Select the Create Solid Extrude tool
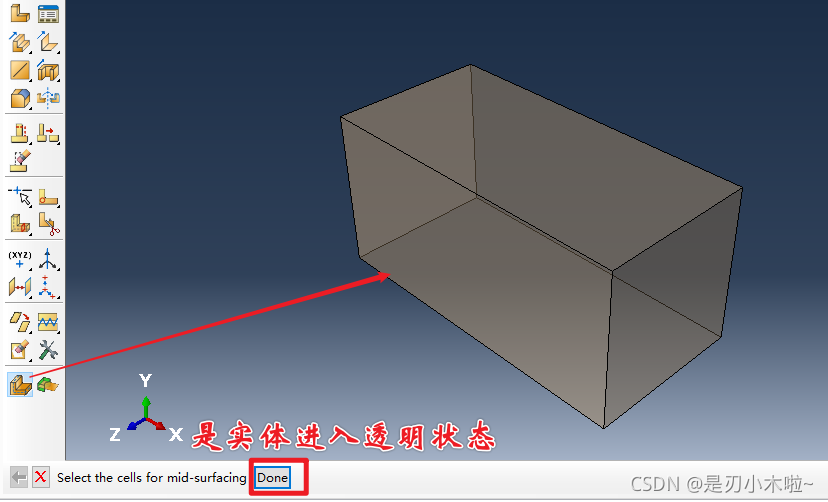 20,42
